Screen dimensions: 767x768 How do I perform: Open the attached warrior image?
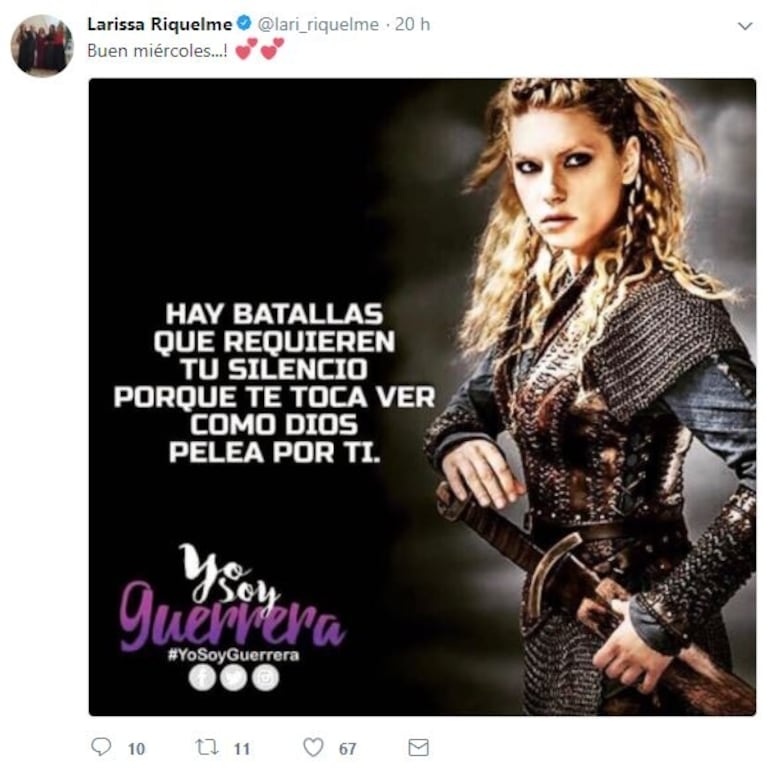pos(422,397)
